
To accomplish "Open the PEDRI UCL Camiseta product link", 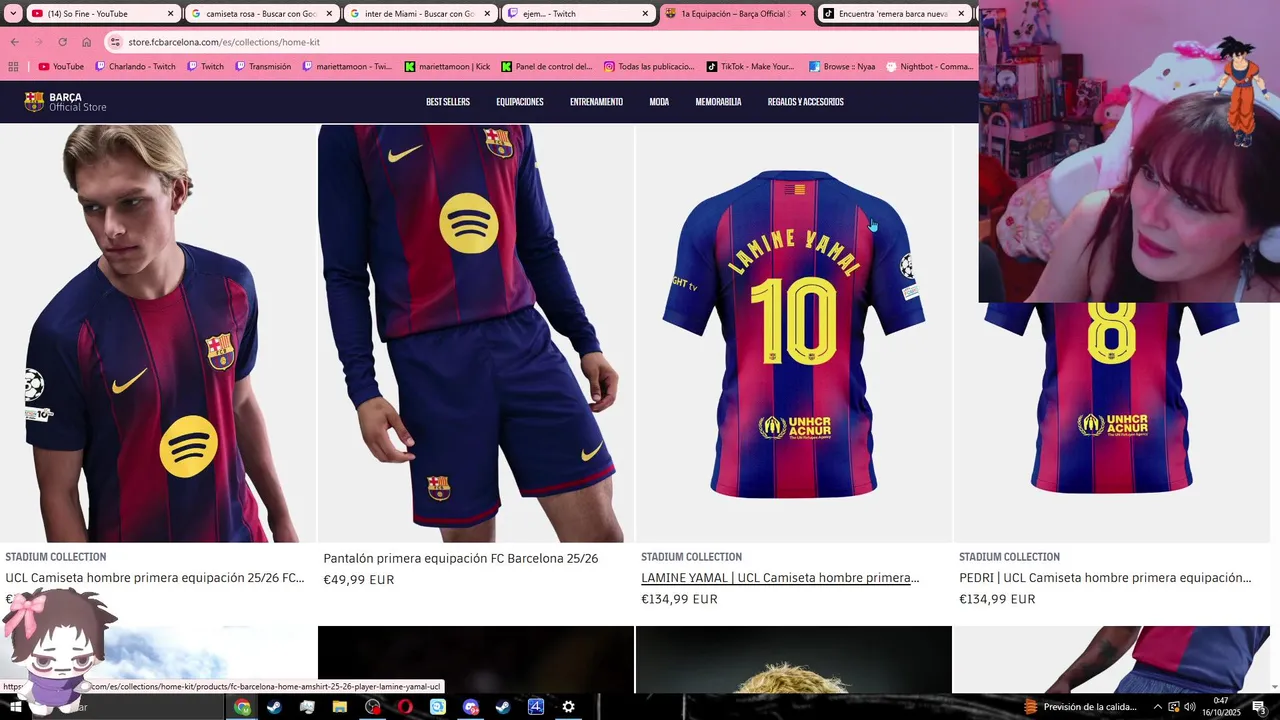I will 1105,578.
